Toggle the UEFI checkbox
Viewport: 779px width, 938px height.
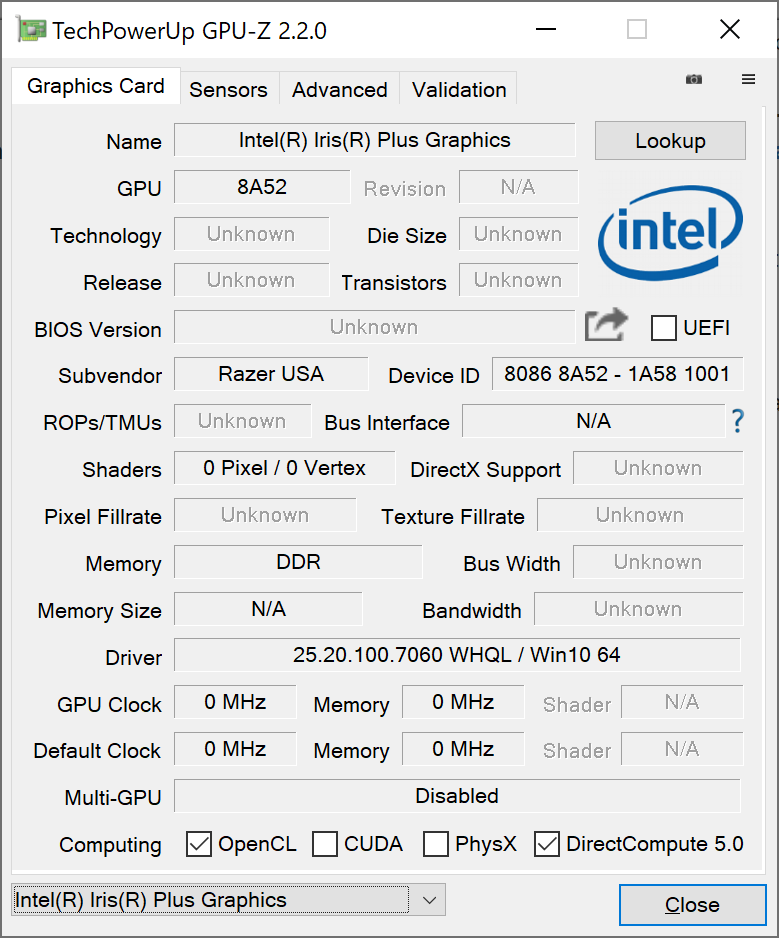pos(664,328)
